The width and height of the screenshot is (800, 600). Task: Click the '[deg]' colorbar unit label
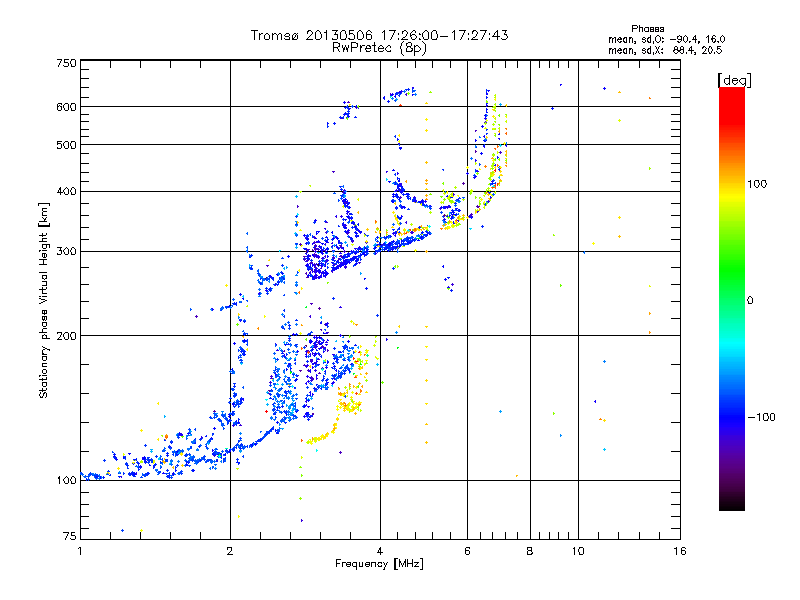click(x=734, y=80)
